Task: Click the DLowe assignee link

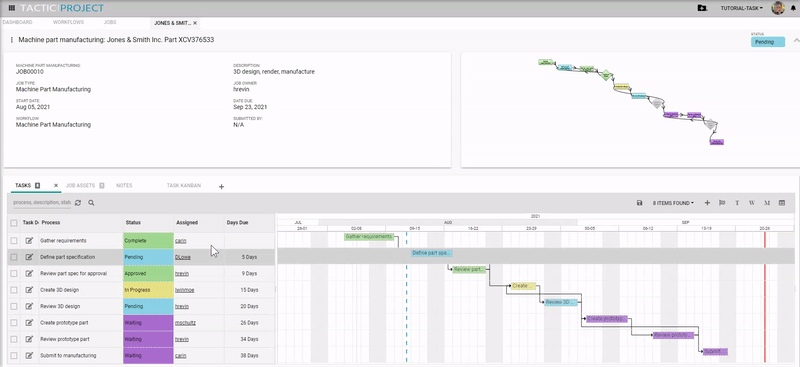Action: 182,257
